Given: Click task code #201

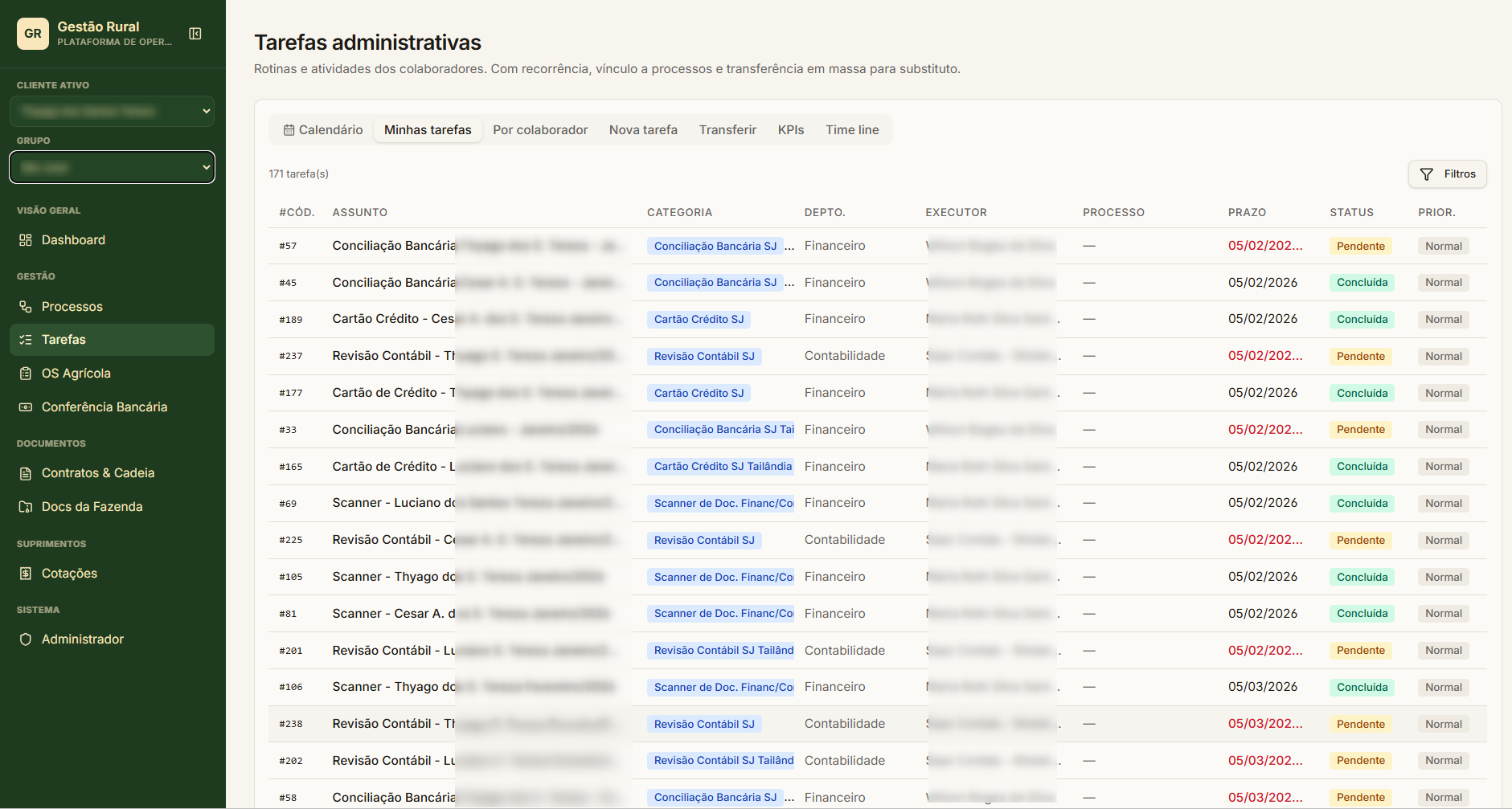Looking at the screenshot, I should point(291,651).
